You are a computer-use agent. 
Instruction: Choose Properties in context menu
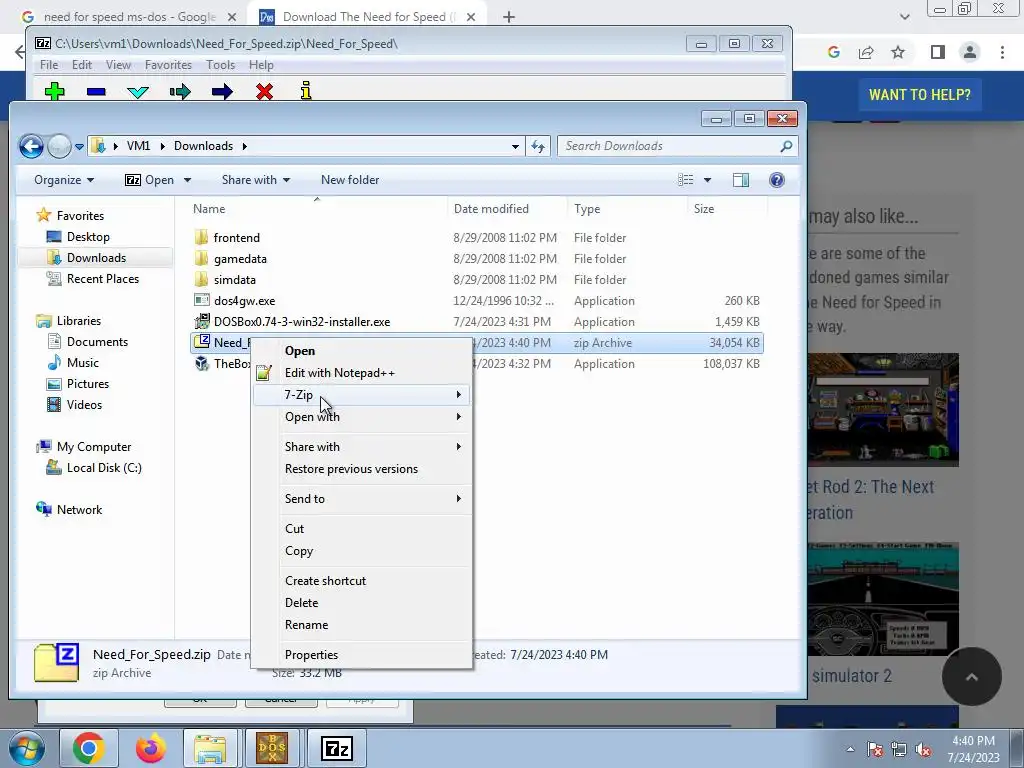361,654
